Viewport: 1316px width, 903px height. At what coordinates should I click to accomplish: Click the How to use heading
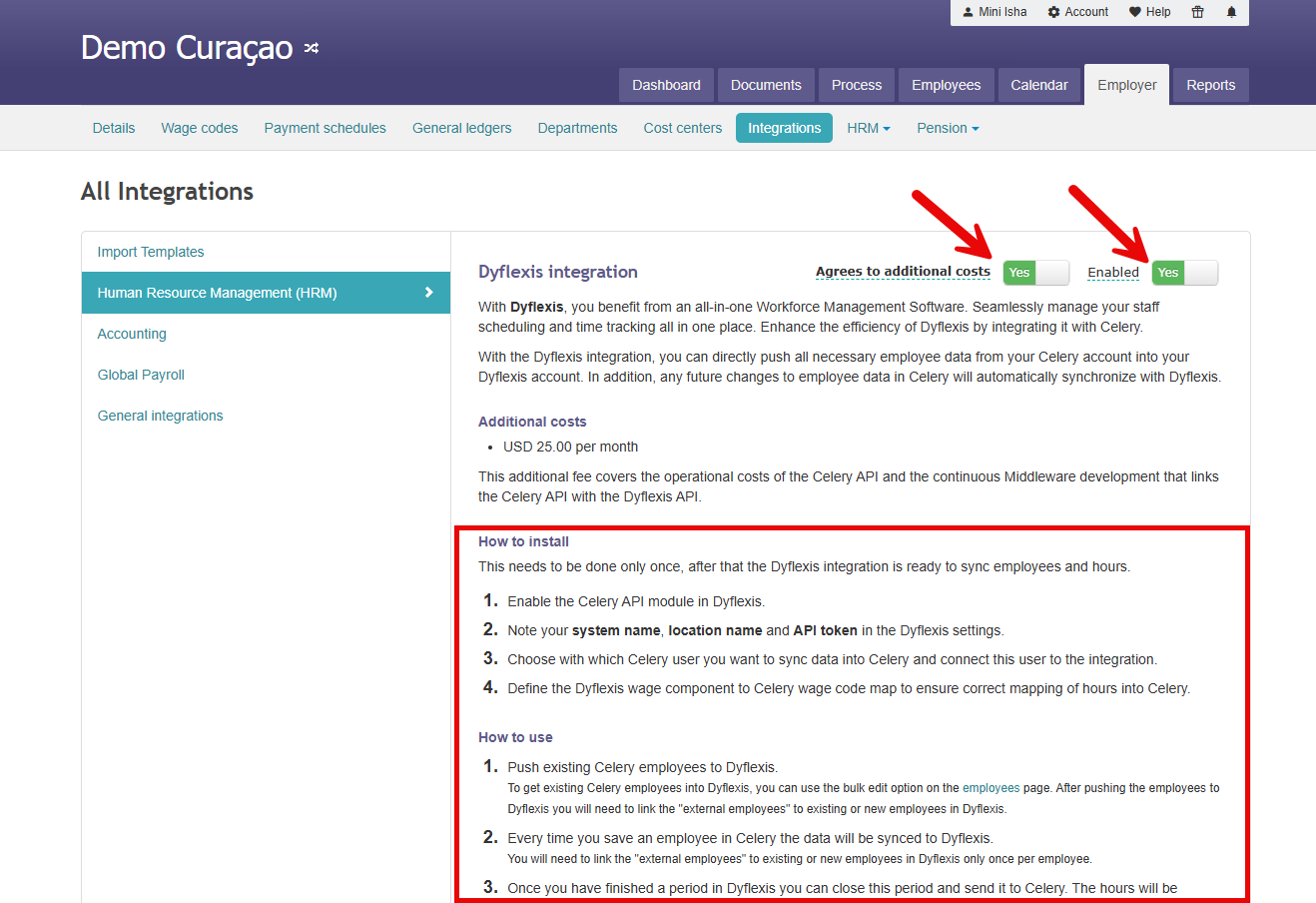coord(515,737)
